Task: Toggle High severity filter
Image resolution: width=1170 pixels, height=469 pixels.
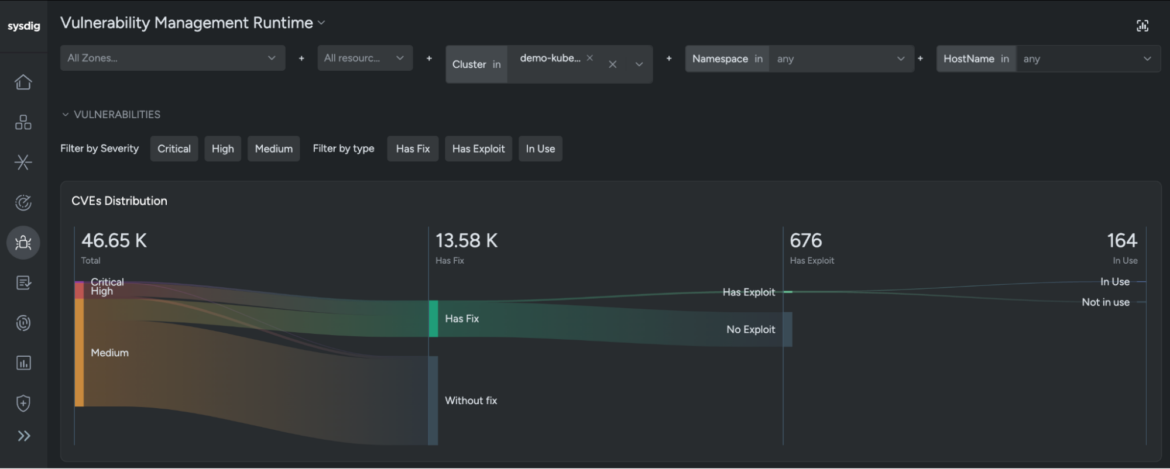Action: (222, 148)
